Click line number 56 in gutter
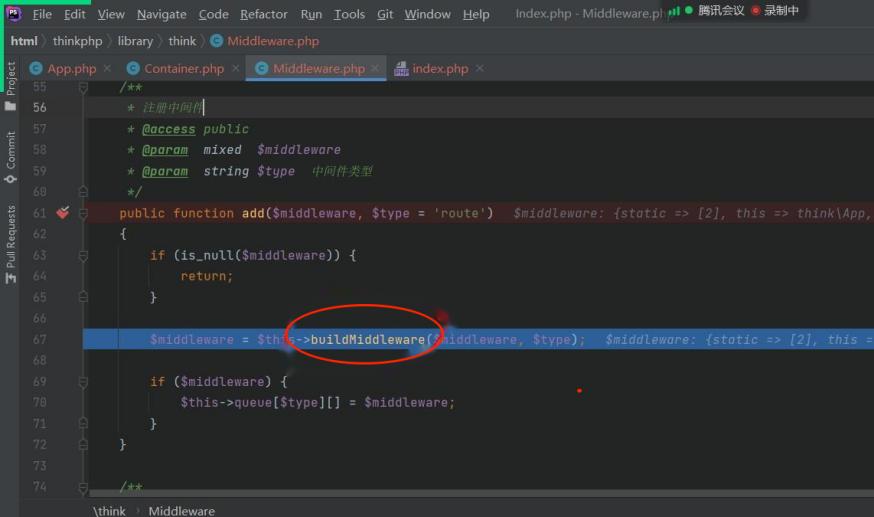The height and width of the screenshot is (517, 874). [x=40, y=108]
